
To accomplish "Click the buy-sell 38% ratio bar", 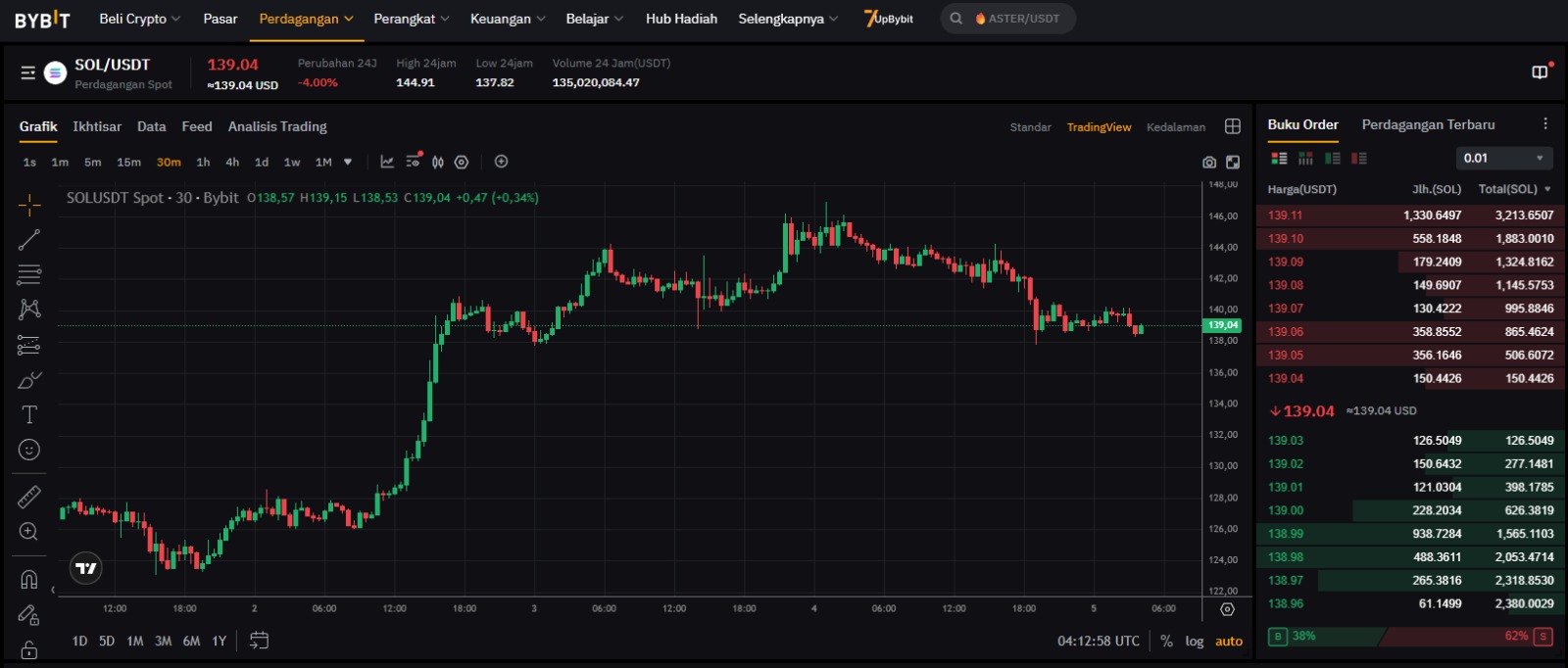I will point(1410,637).
